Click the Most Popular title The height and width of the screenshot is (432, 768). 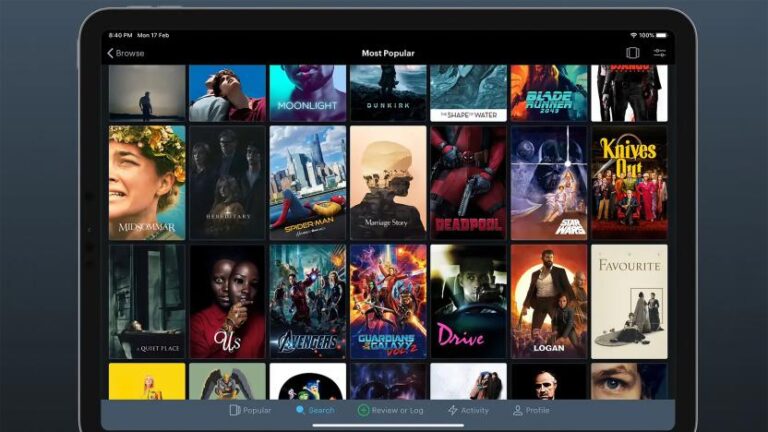pos(388,53)
